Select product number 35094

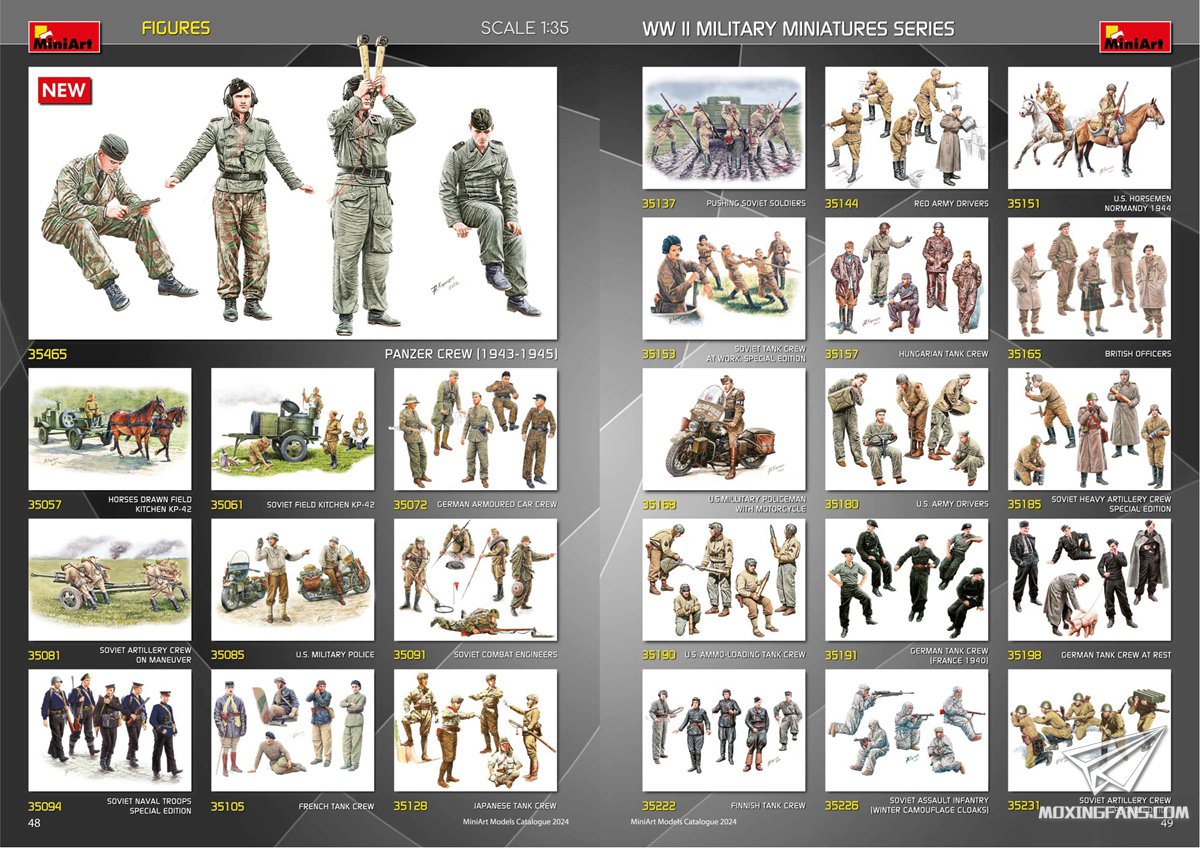(45, 806)
